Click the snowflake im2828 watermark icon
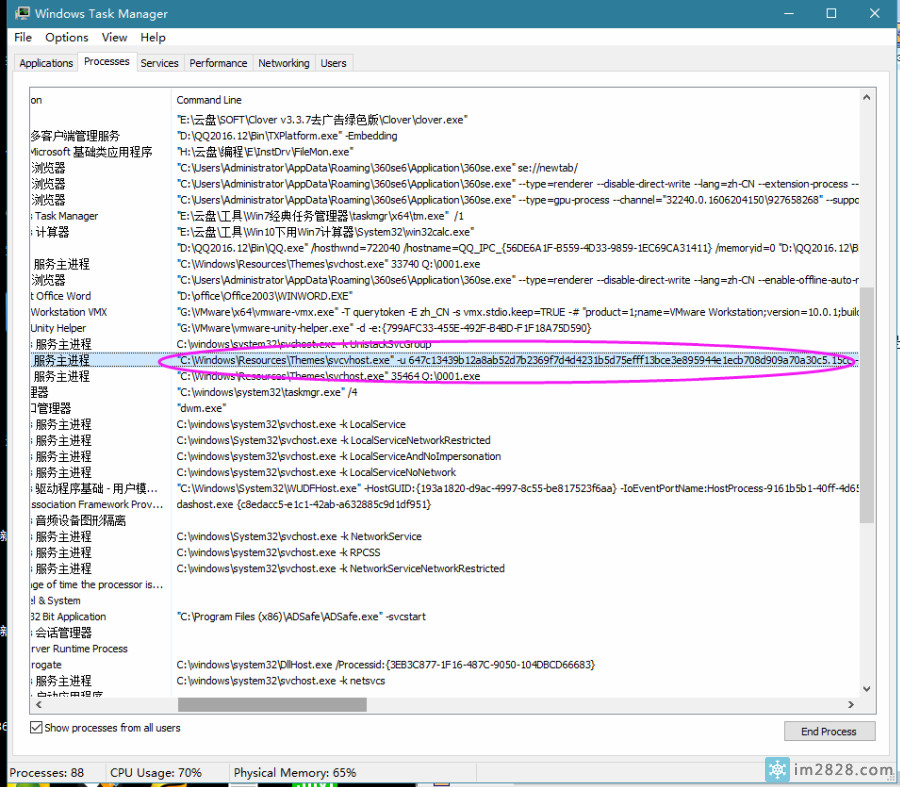The image size is (900, 787). tap(778, 770)
